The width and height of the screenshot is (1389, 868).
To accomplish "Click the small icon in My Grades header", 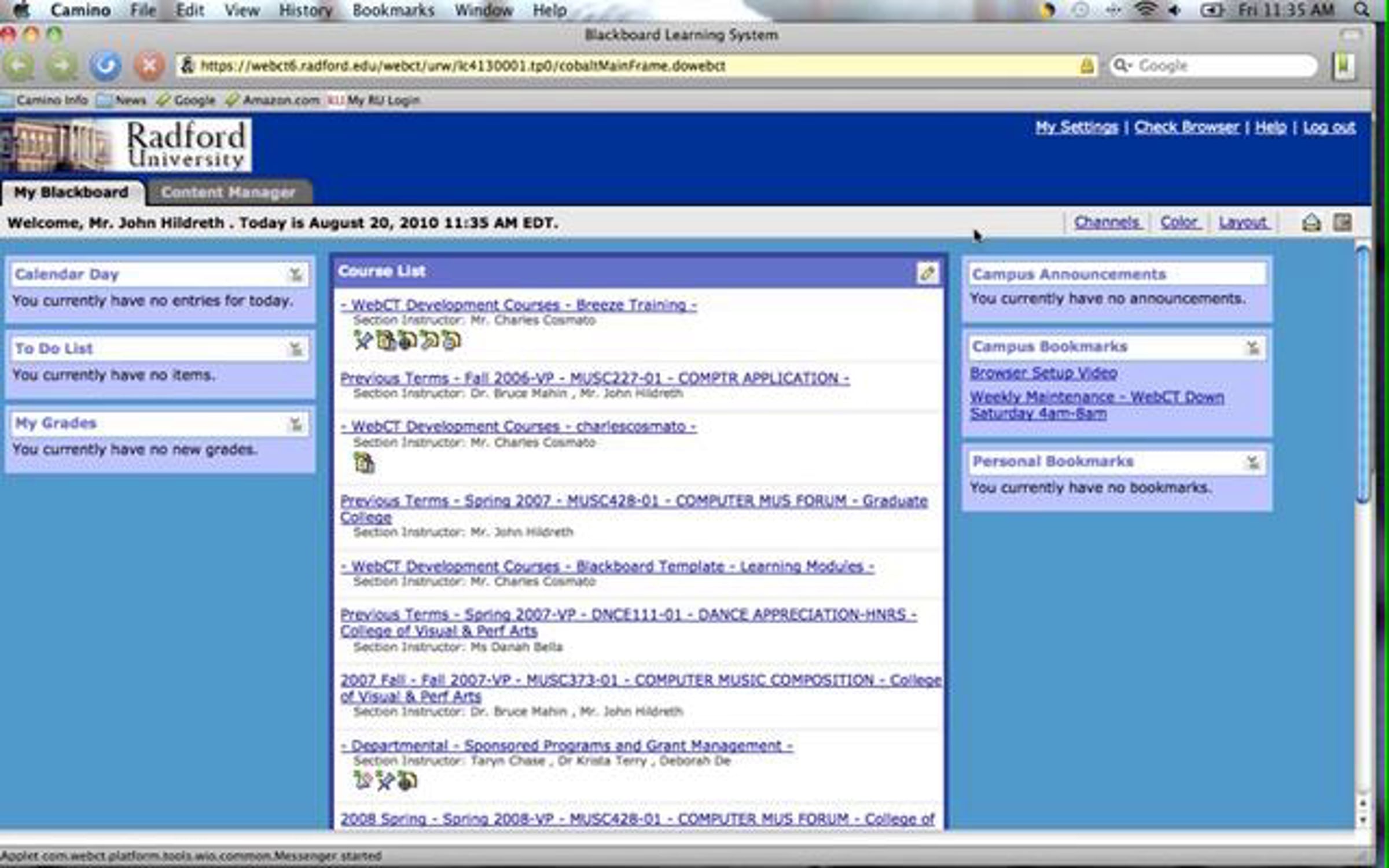I will pyautogui.click(x=296, y=424).
